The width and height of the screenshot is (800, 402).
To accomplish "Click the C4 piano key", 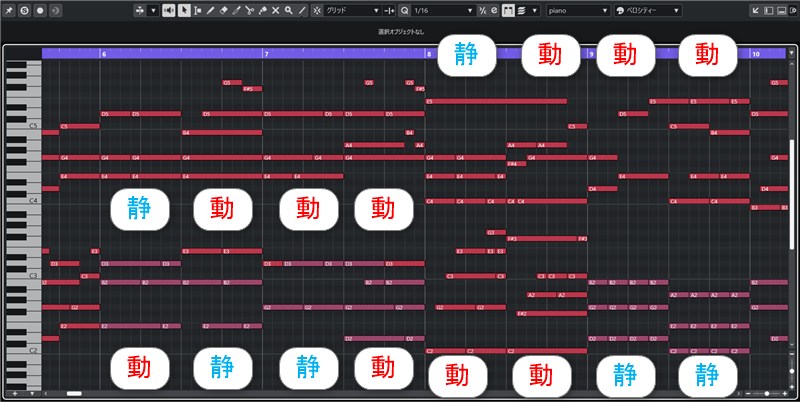I will tap(33, 201).
